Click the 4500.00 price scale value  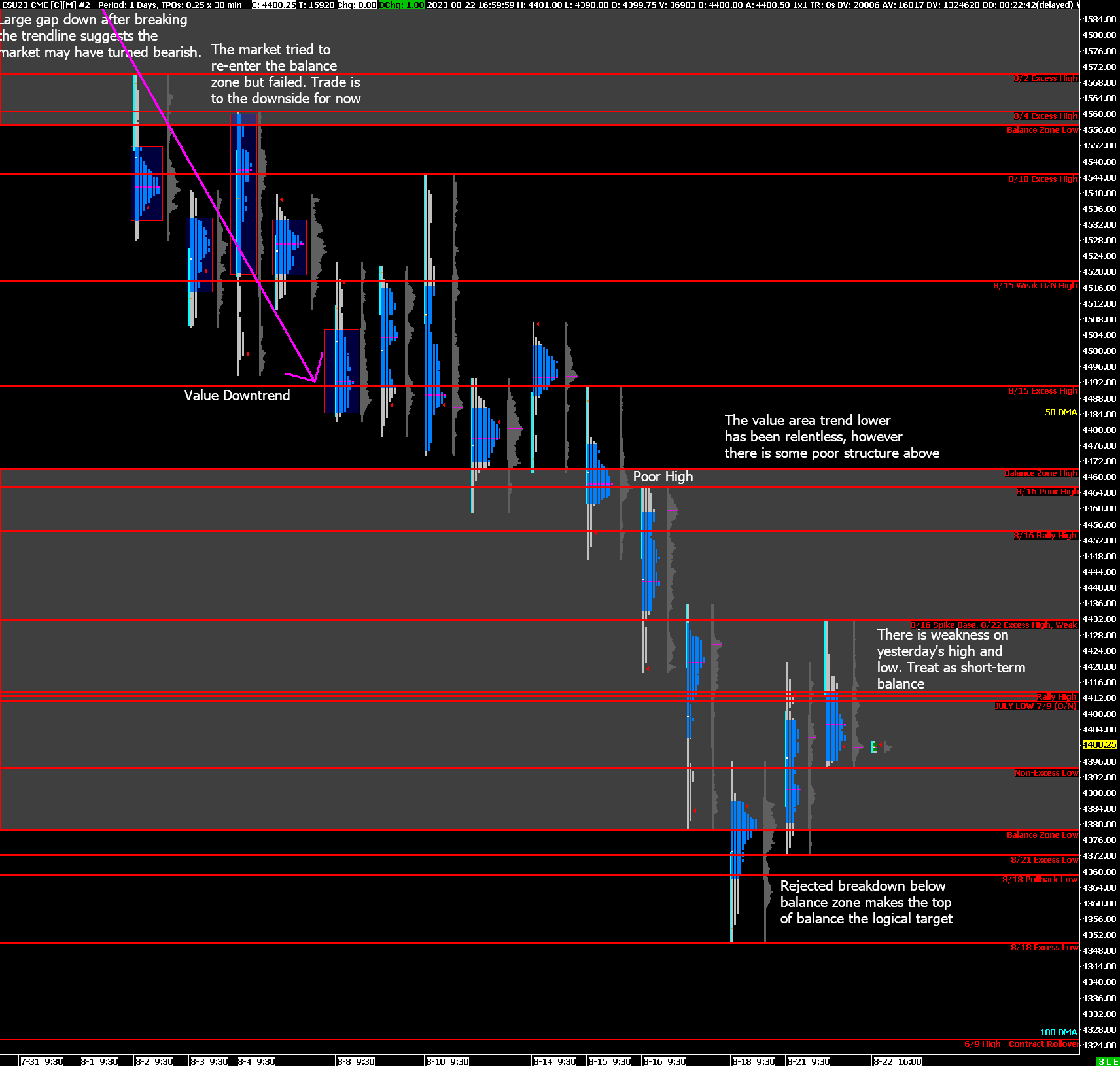(1099, 351)
